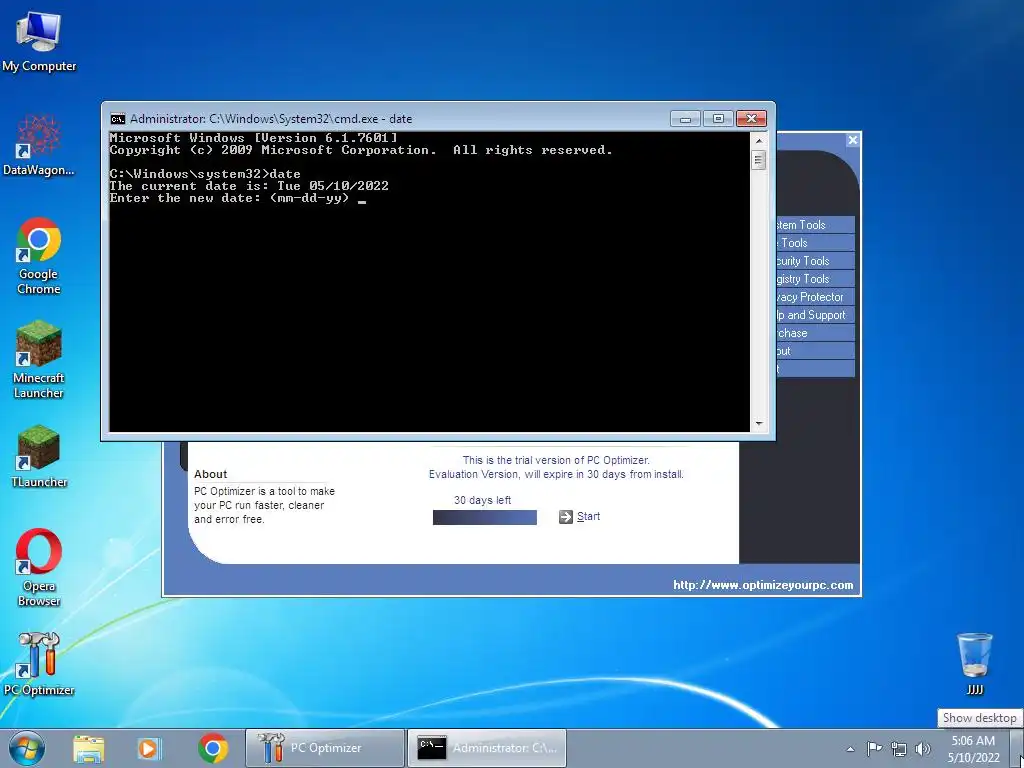The width and height of the screenshot is (1024, 768).
Task: Open Security Tools in PC Optimizer menu
Action: 815,261
